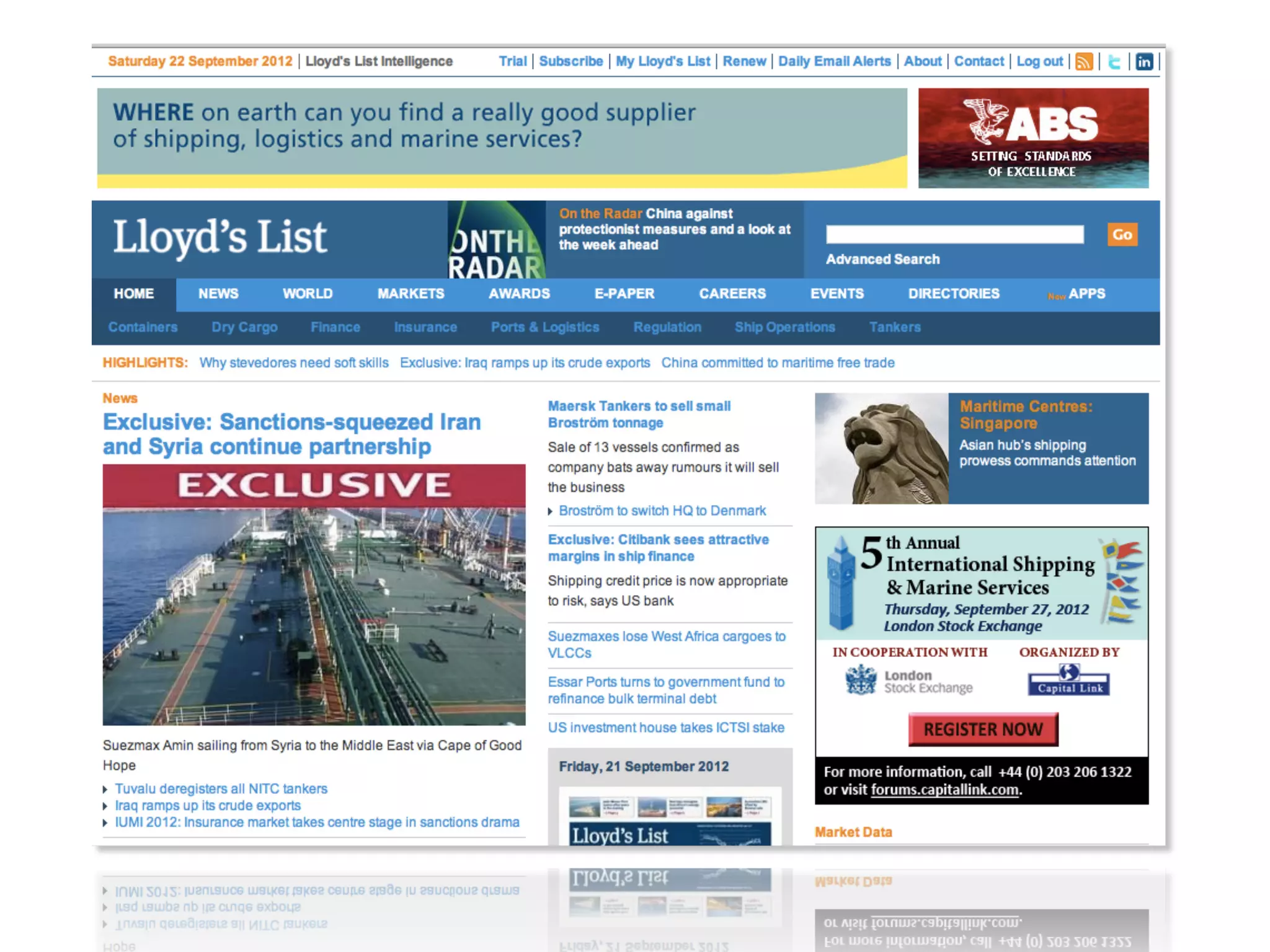The image size is (1270, 952).
Task: Open the Ports & Logistics section
Action: [544, 327]
